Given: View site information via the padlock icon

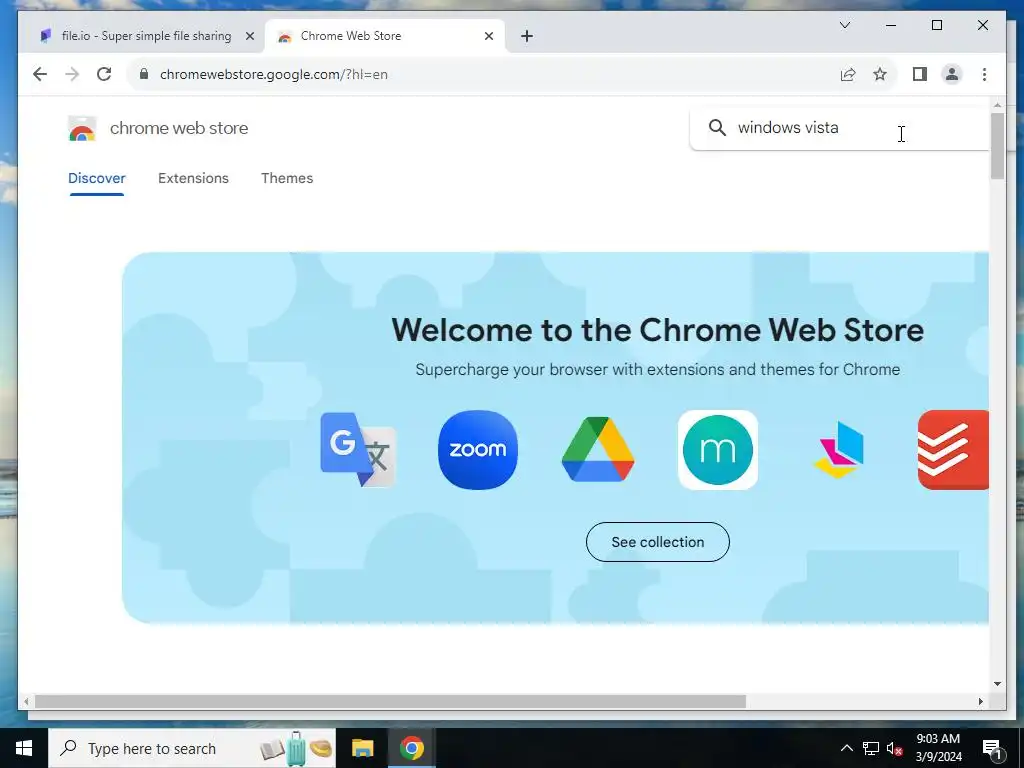Looking at the screenshot, I should [144, 74].
